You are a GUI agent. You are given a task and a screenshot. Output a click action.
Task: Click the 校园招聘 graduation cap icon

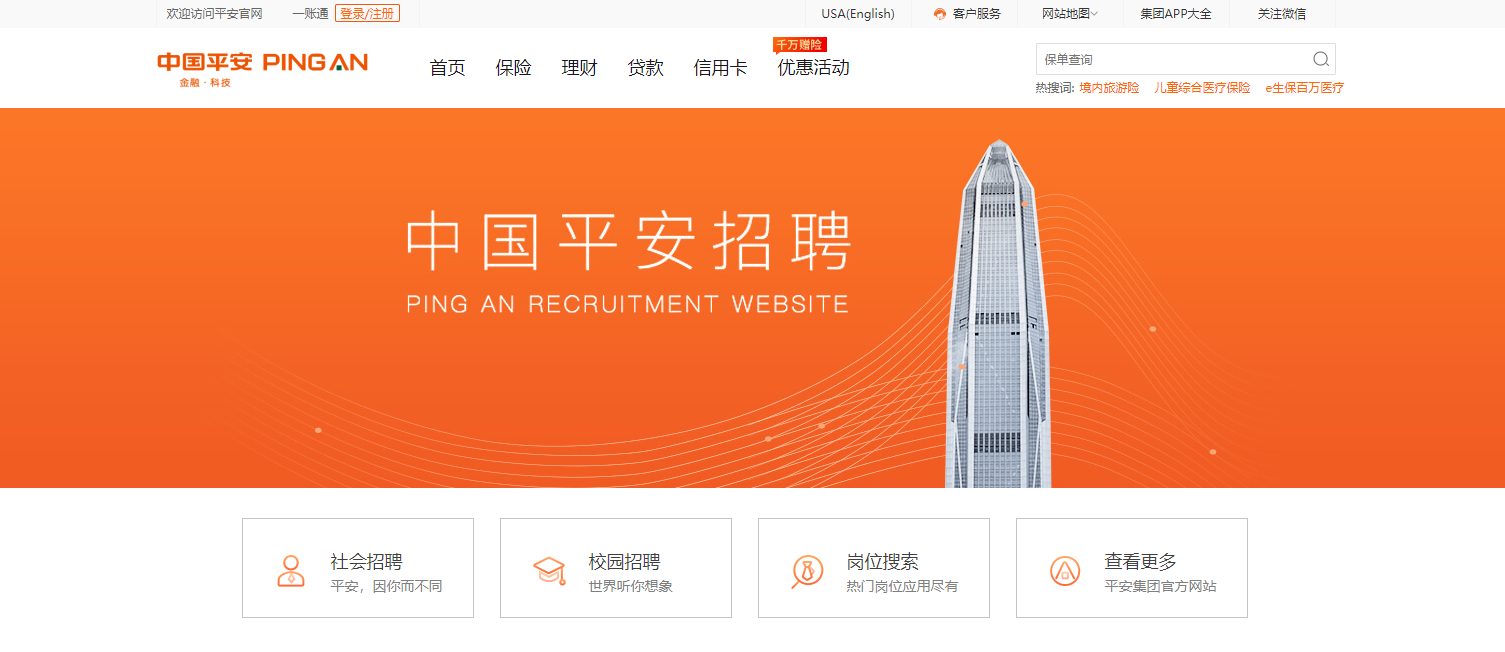tap(549, 571)
